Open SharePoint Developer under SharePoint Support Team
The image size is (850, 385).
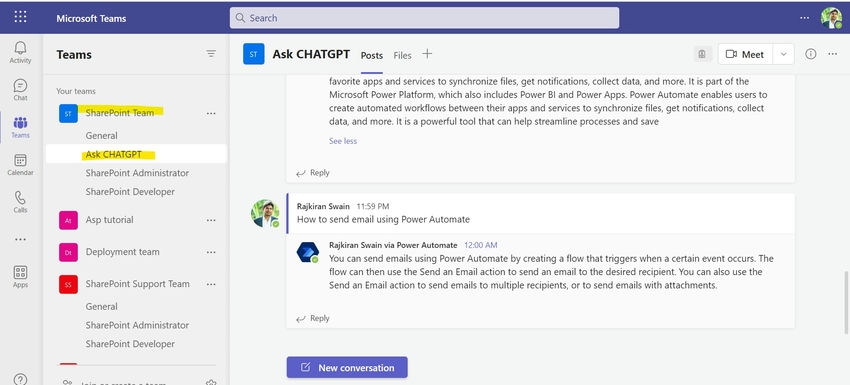coord(130,344)
